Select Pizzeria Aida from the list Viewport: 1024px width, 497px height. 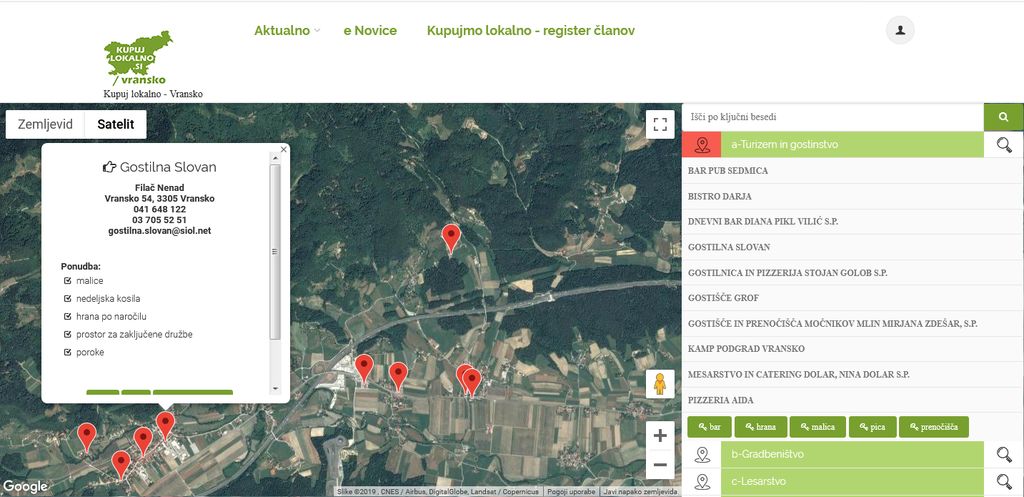tap(721, 400)
